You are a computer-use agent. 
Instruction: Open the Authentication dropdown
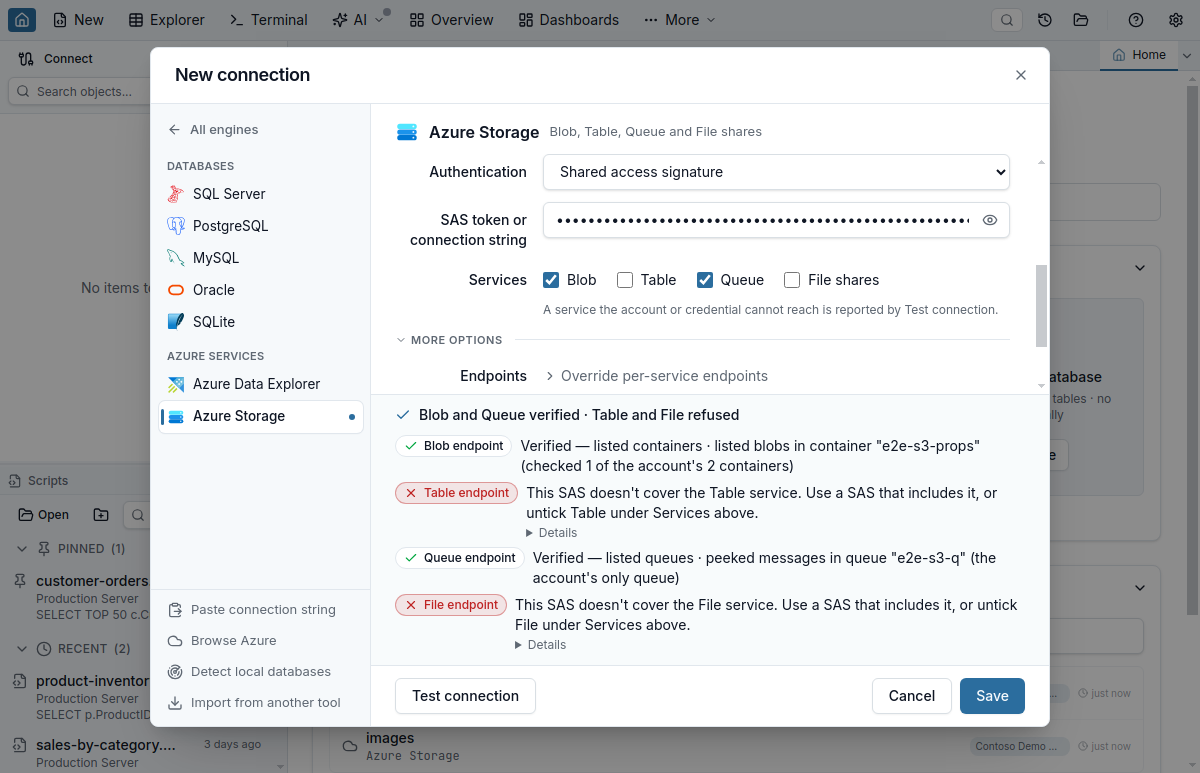[x=776, y=172]
